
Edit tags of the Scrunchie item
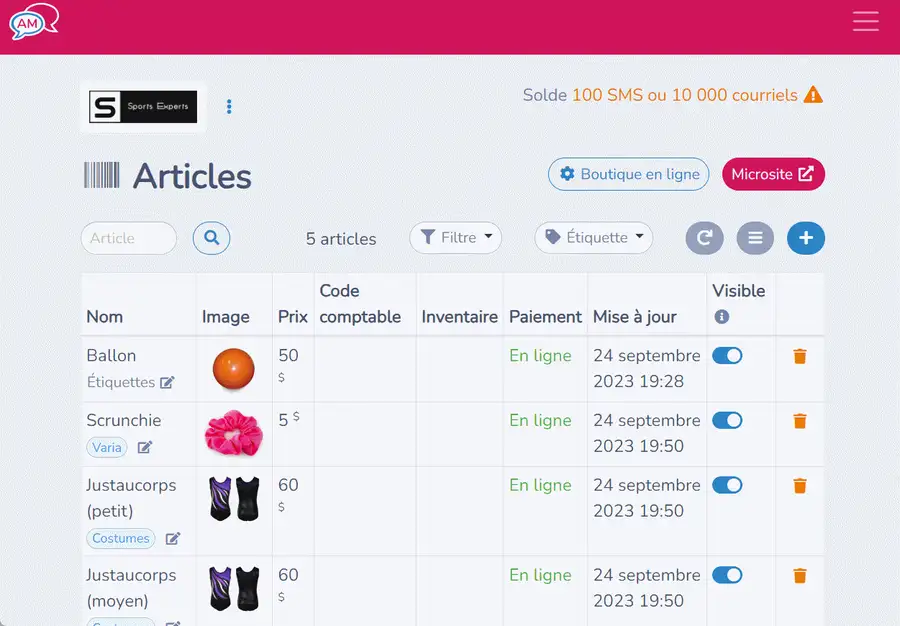point(145,447)
